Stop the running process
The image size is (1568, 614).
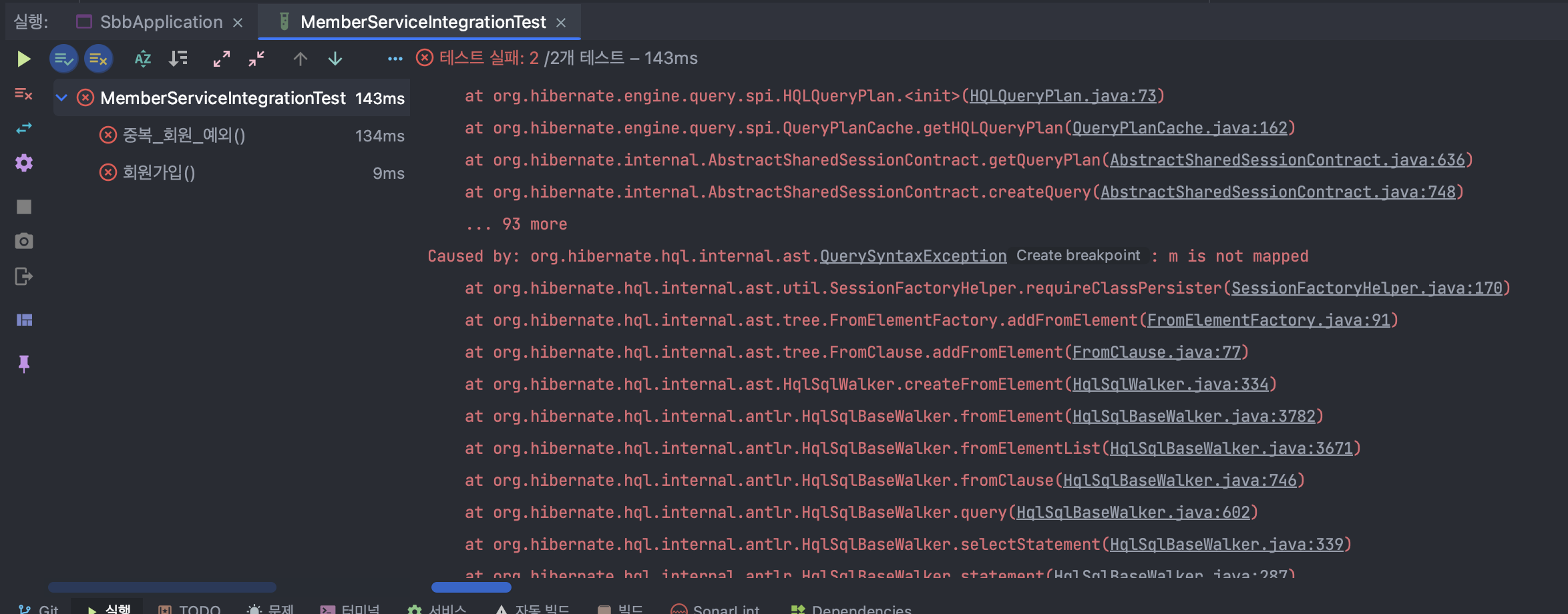tap(23, 207)
